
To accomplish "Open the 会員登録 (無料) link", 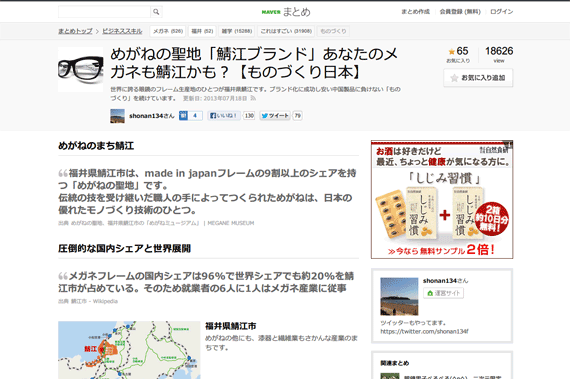I will [460, 12].
